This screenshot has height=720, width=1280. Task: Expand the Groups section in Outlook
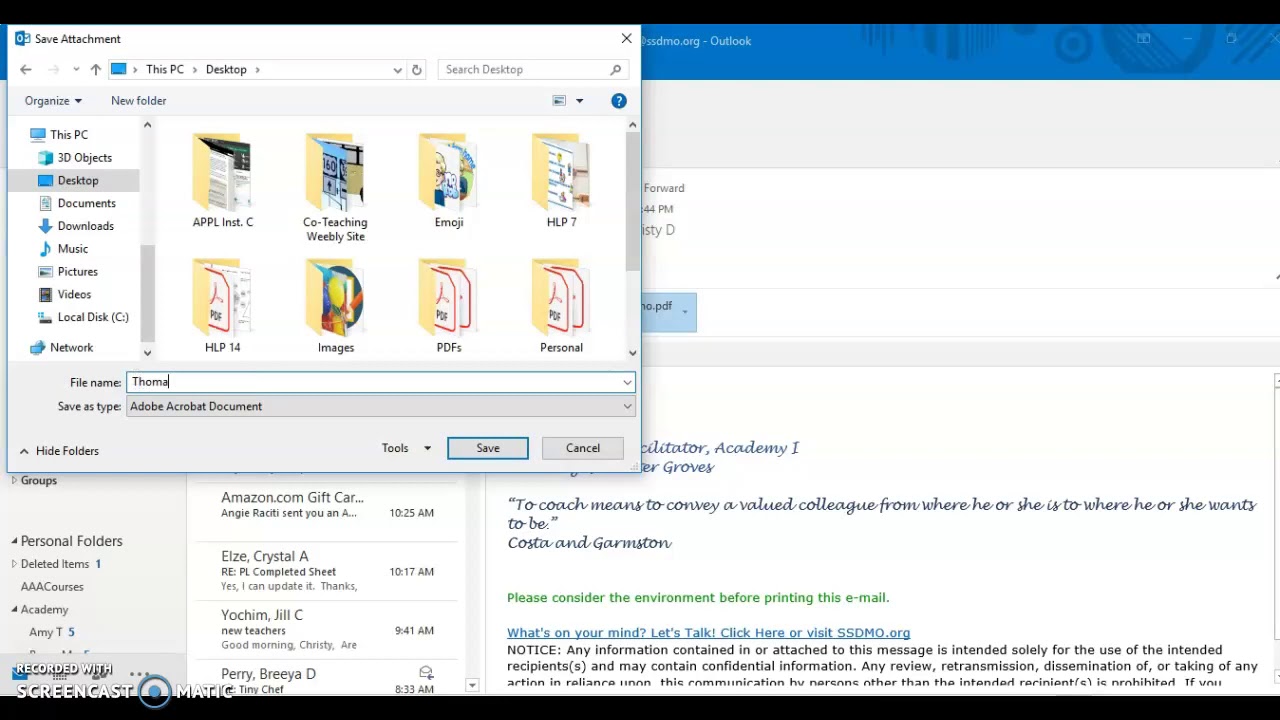[x=14, y=481]
